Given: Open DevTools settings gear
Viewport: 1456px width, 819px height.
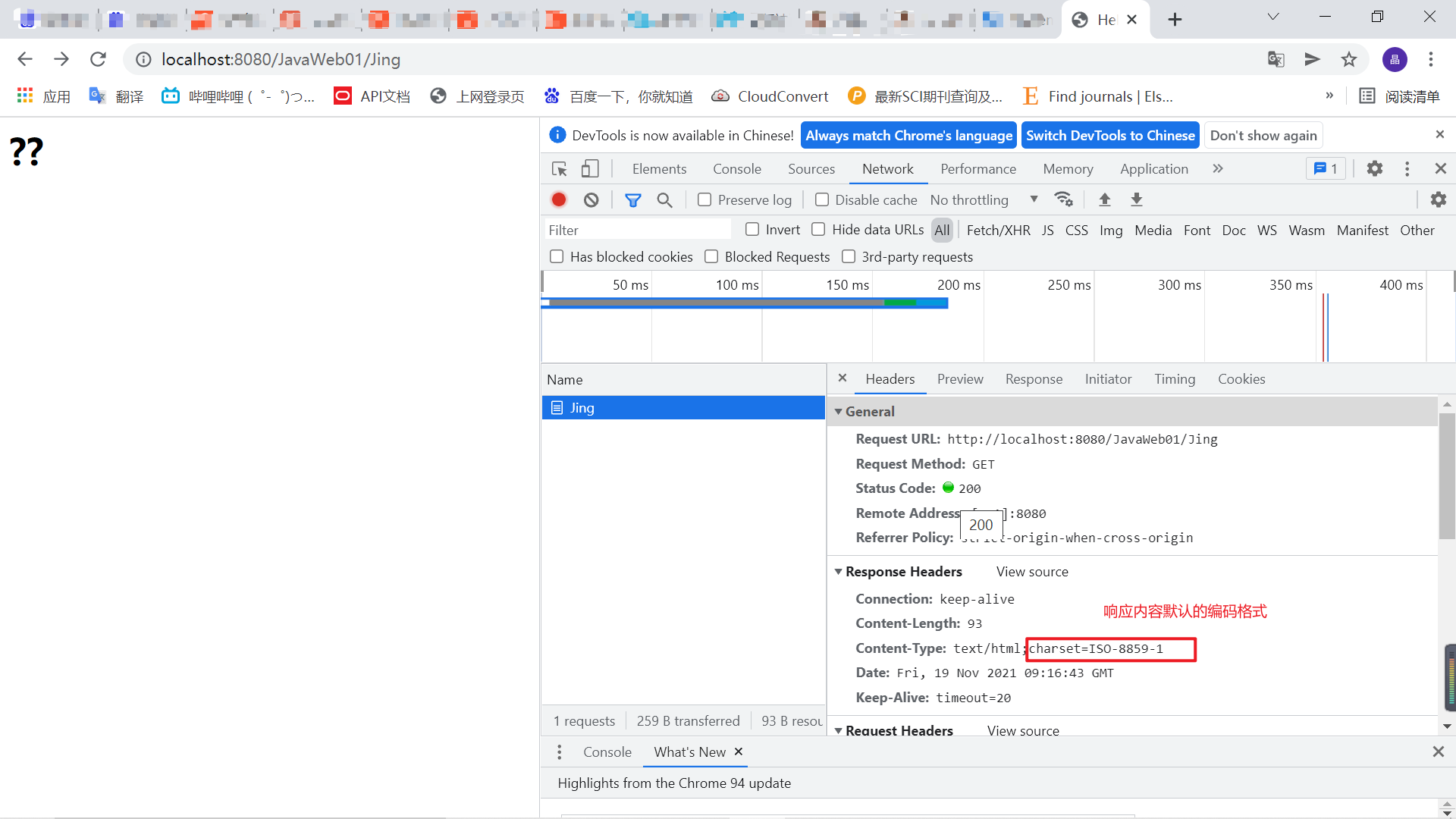Looking at the screenshot, I should point(1375,168).
